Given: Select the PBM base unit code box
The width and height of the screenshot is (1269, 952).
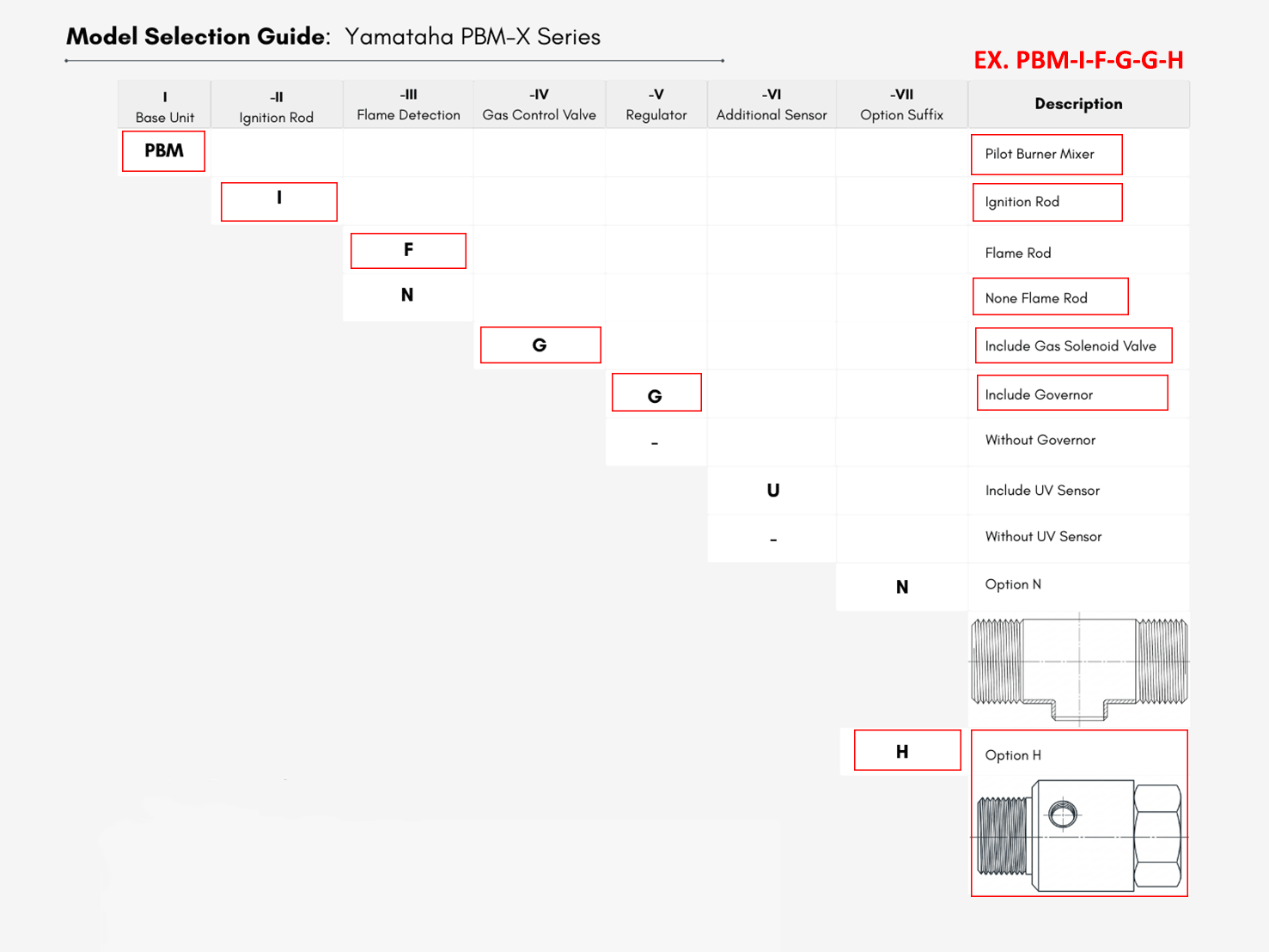Looking at the screenshot, I should pos(163,151).
